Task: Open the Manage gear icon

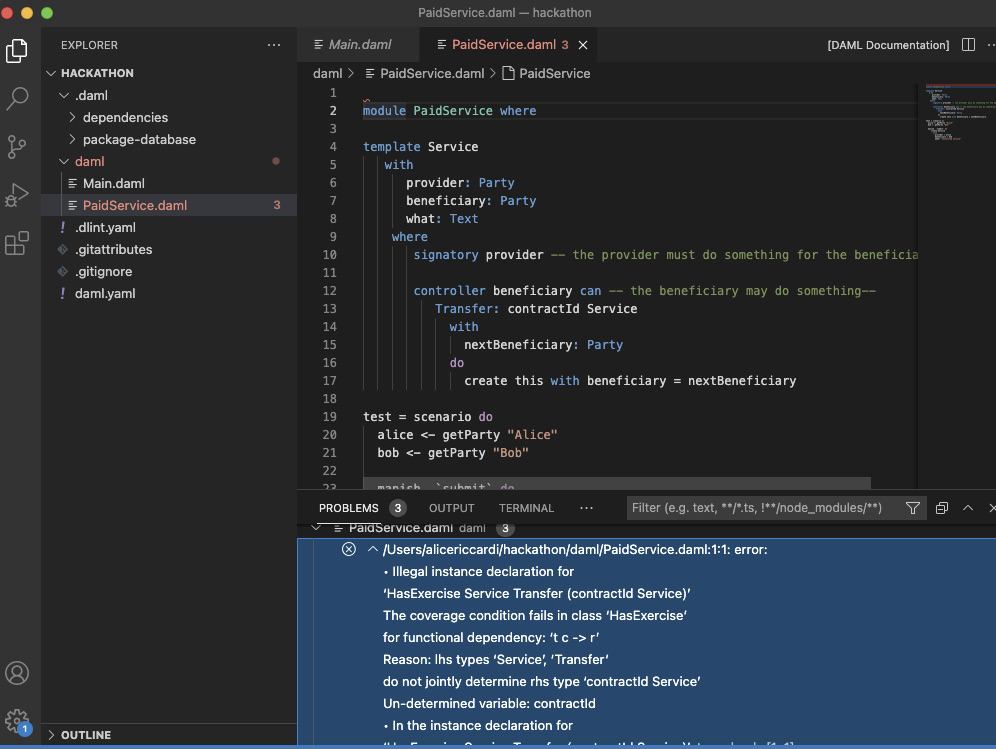Action: tap(17, 720)
